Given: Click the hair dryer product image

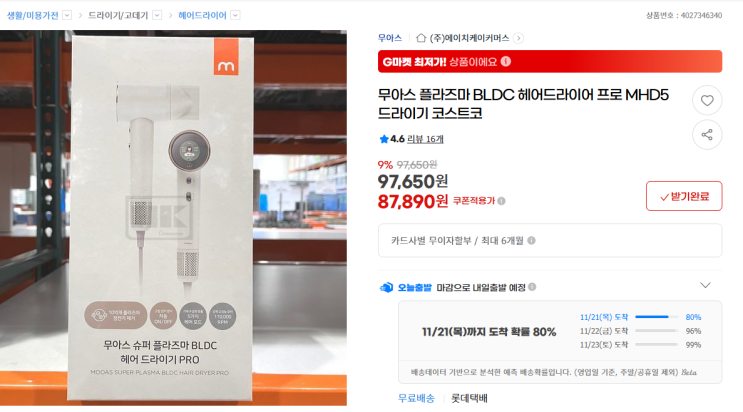Looking at the screenshot, I should tap(173, 218).
